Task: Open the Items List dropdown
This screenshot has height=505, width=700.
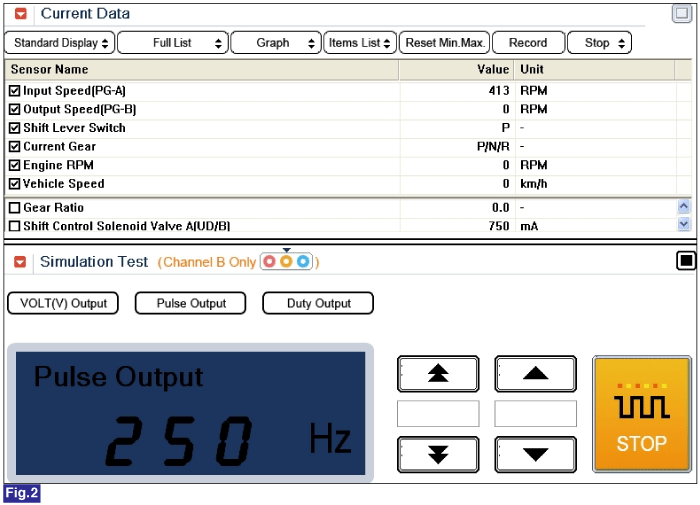Action: pyautogui.click(x=360, y=43)
